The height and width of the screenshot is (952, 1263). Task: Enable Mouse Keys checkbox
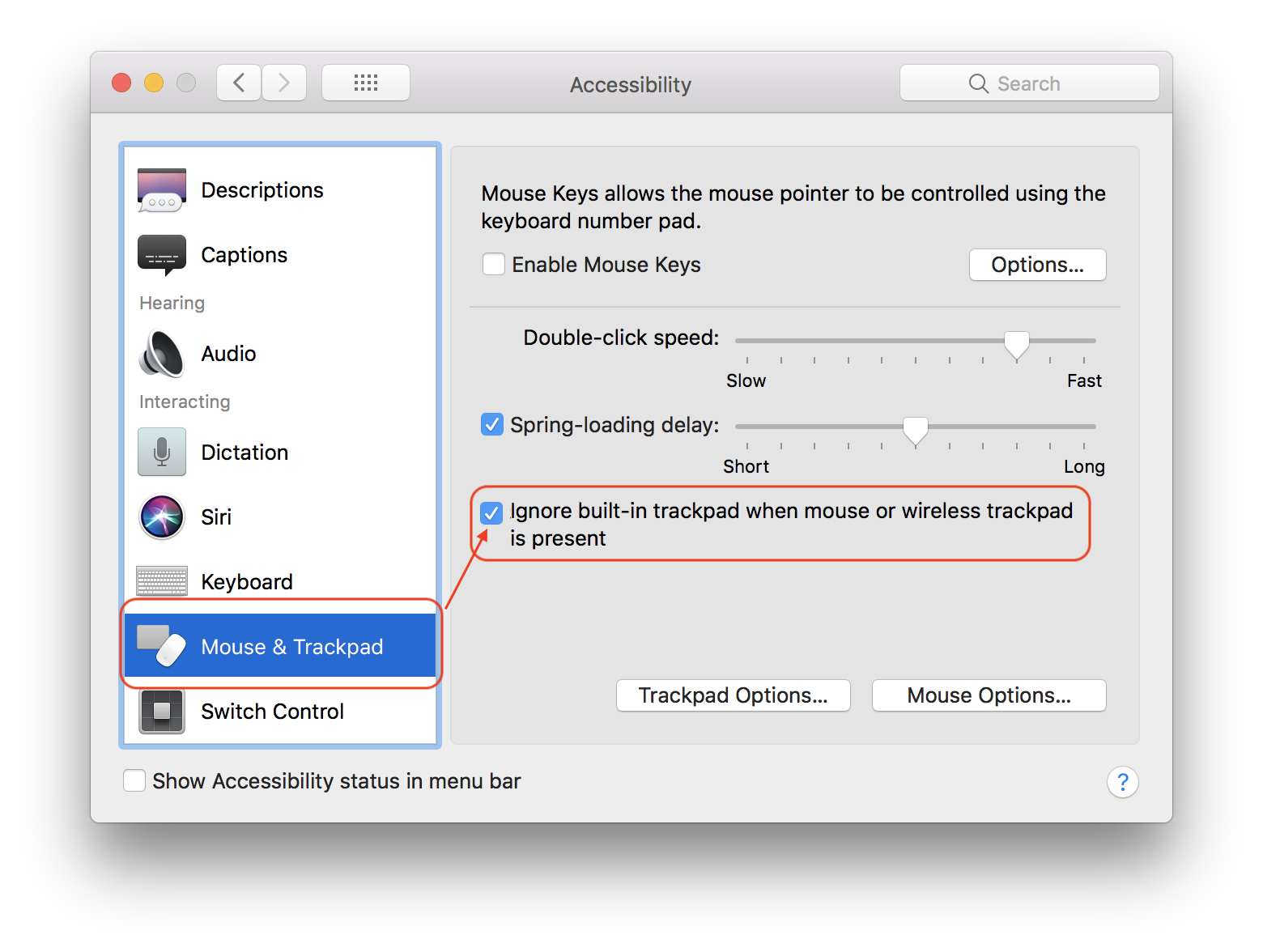pyautogui.click(x=494, y=265)
